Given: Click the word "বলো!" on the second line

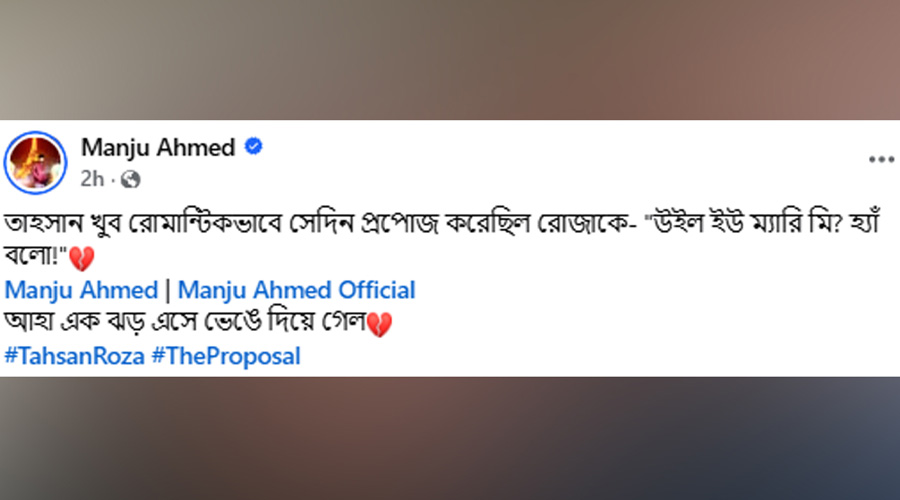Looking at the screenshot, I should (x=36, y=259).
